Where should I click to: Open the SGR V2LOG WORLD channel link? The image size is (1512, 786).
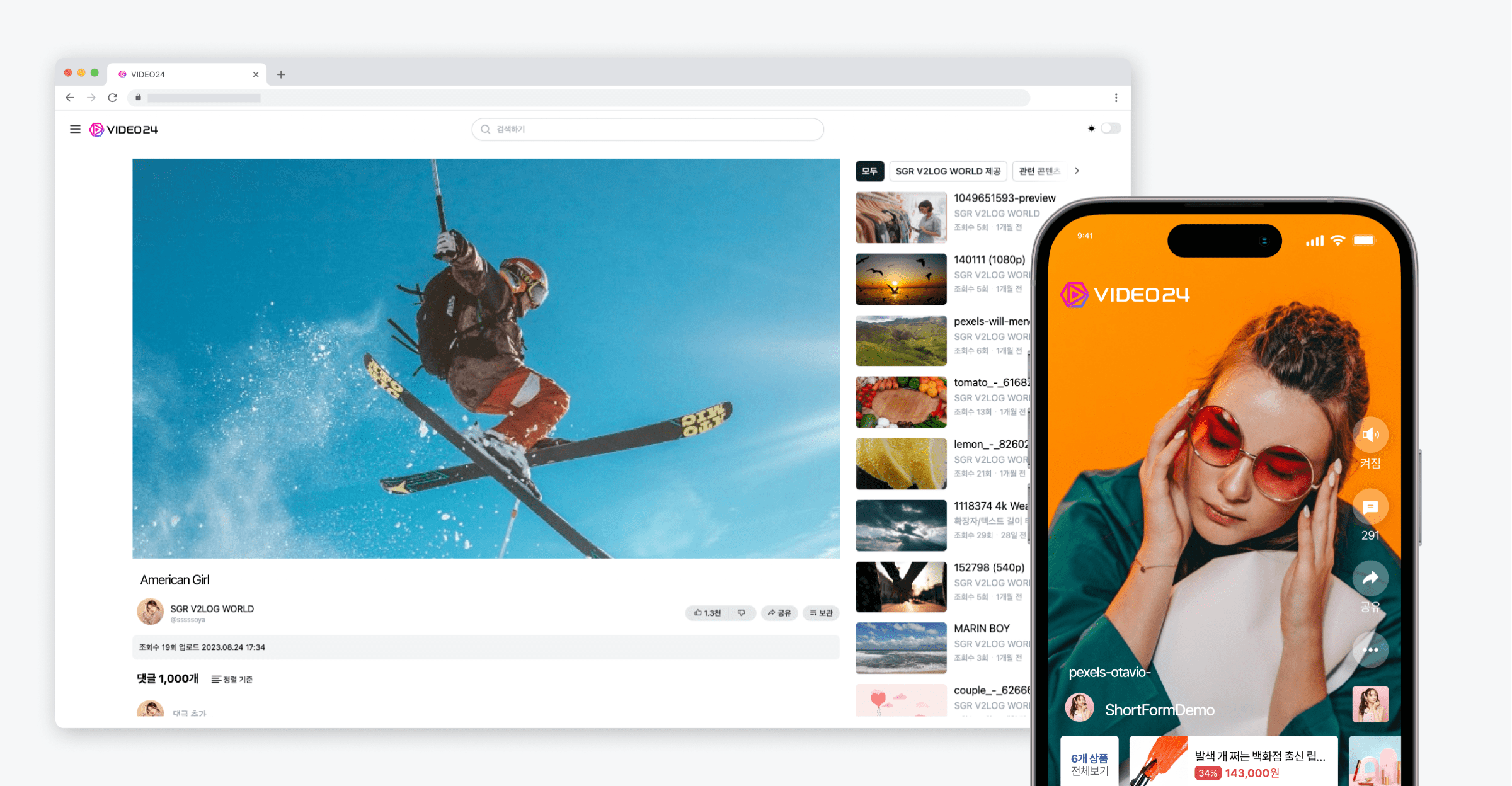coord(212,608)
